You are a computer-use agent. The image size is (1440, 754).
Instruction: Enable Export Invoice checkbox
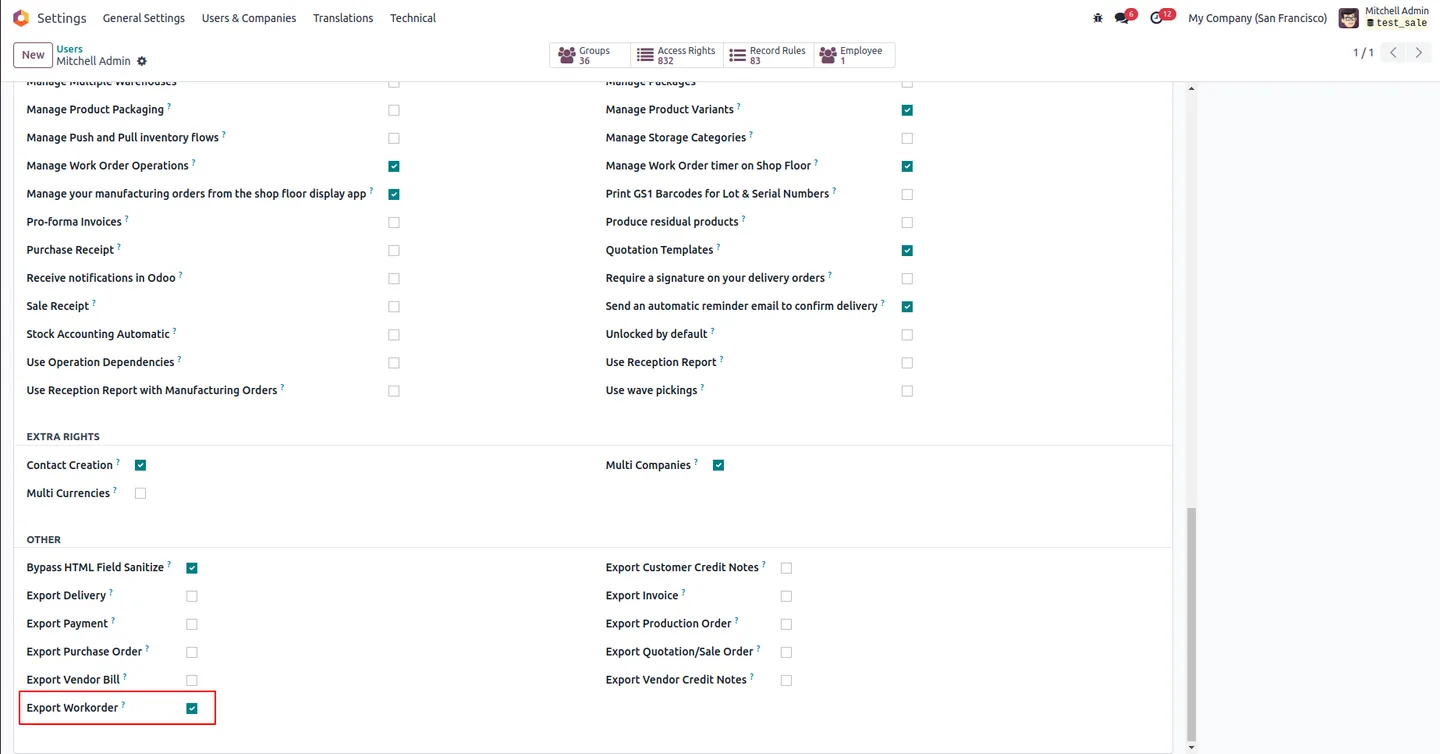[x=786, y=596]
